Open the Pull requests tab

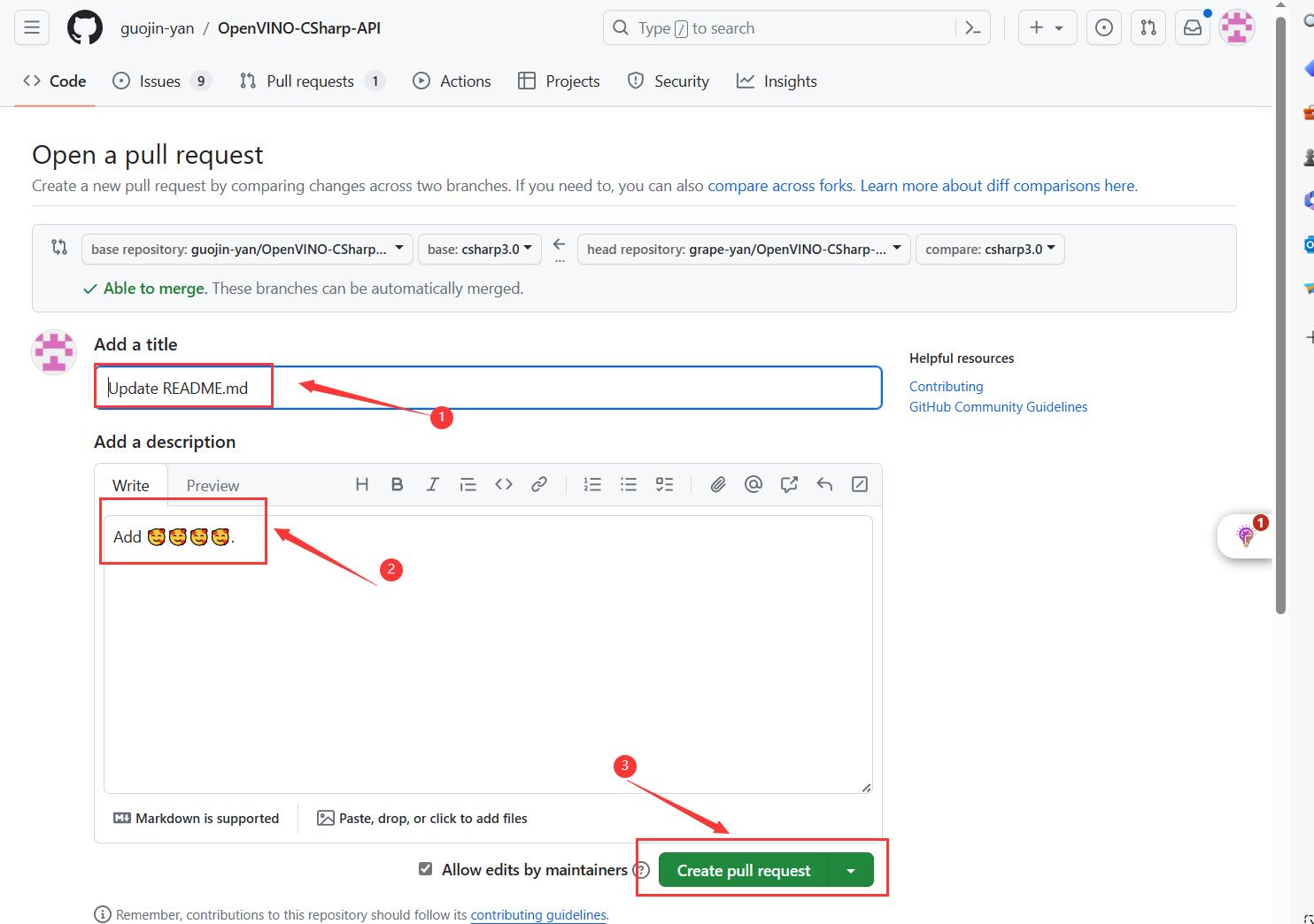point(312,81)
